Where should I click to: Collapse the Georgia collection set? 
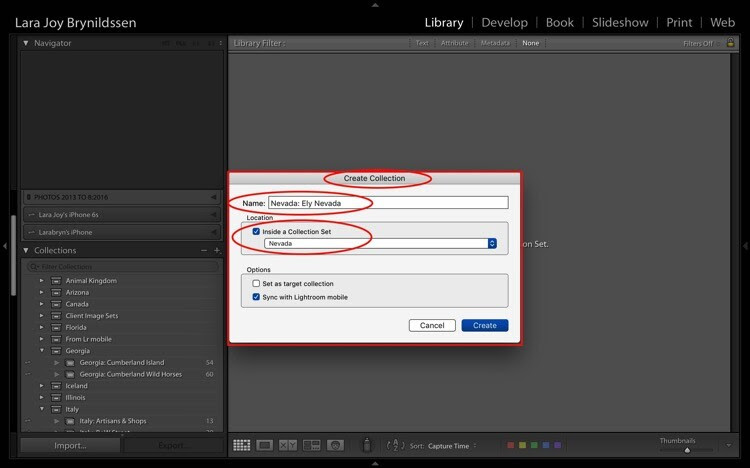coord(42,351)
